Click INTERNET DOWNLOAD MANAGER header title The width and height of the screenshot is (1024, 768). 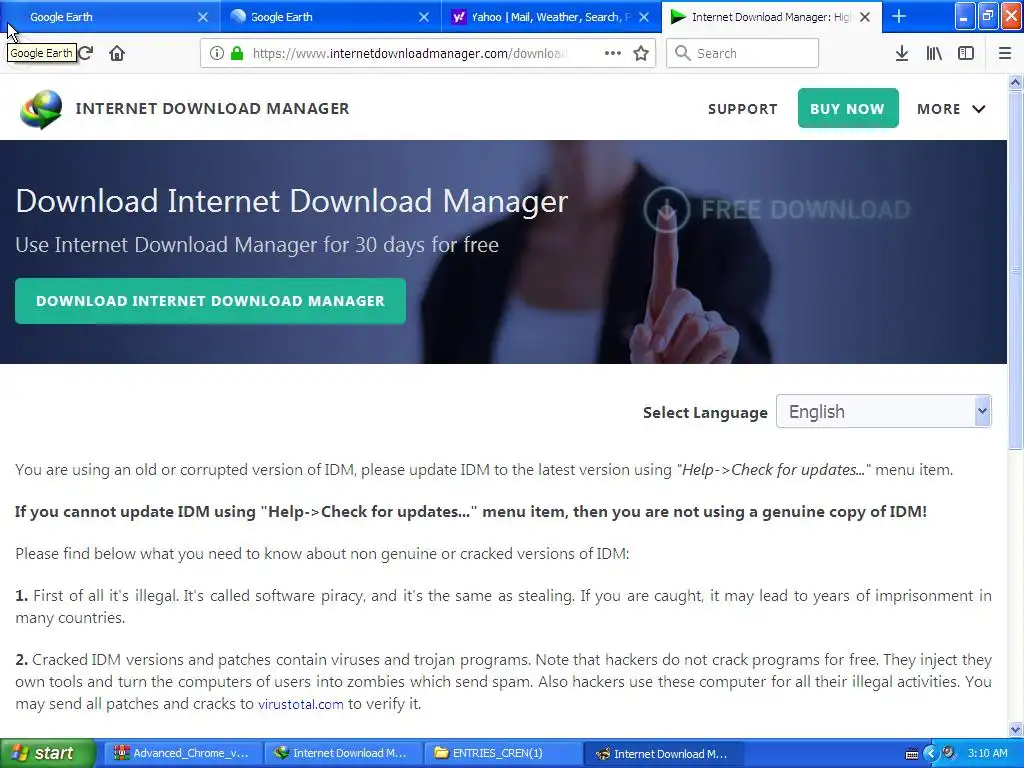coord(212,108)
